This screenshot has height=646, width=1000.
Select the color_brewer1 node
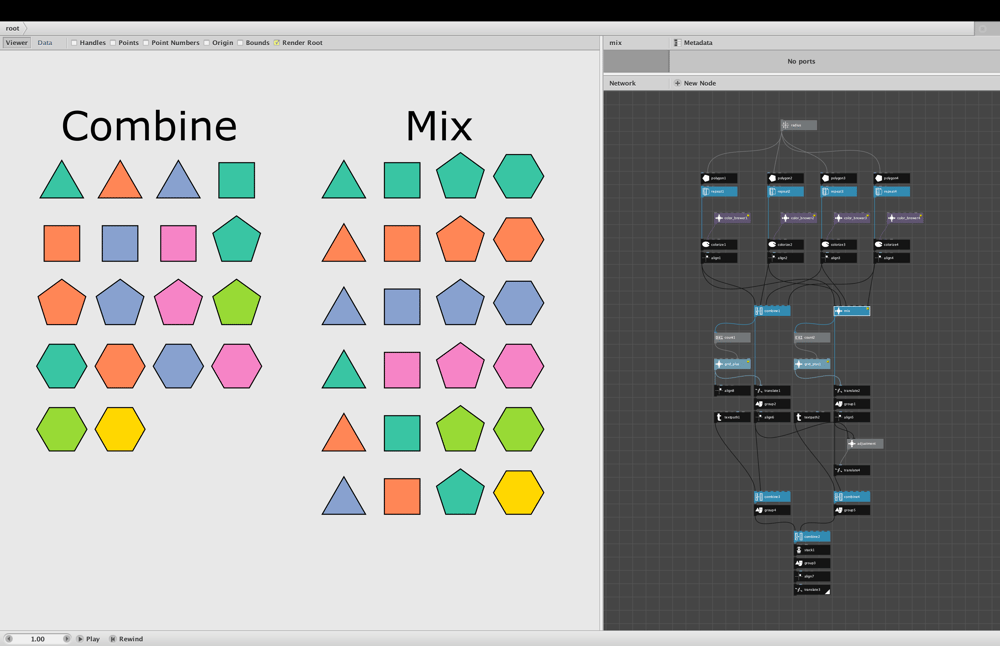[732, 218]
